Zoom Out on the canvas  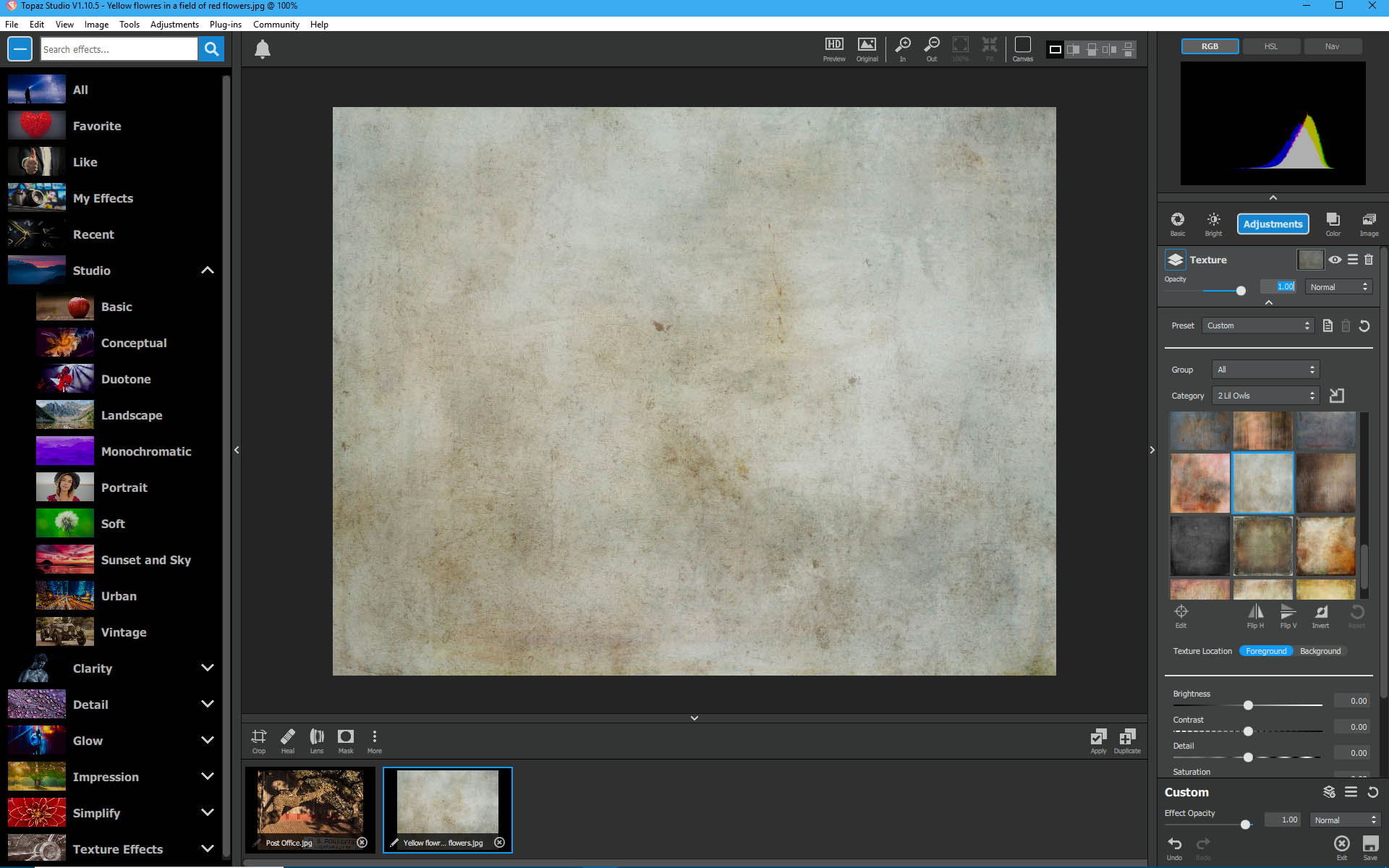[932, 49]
